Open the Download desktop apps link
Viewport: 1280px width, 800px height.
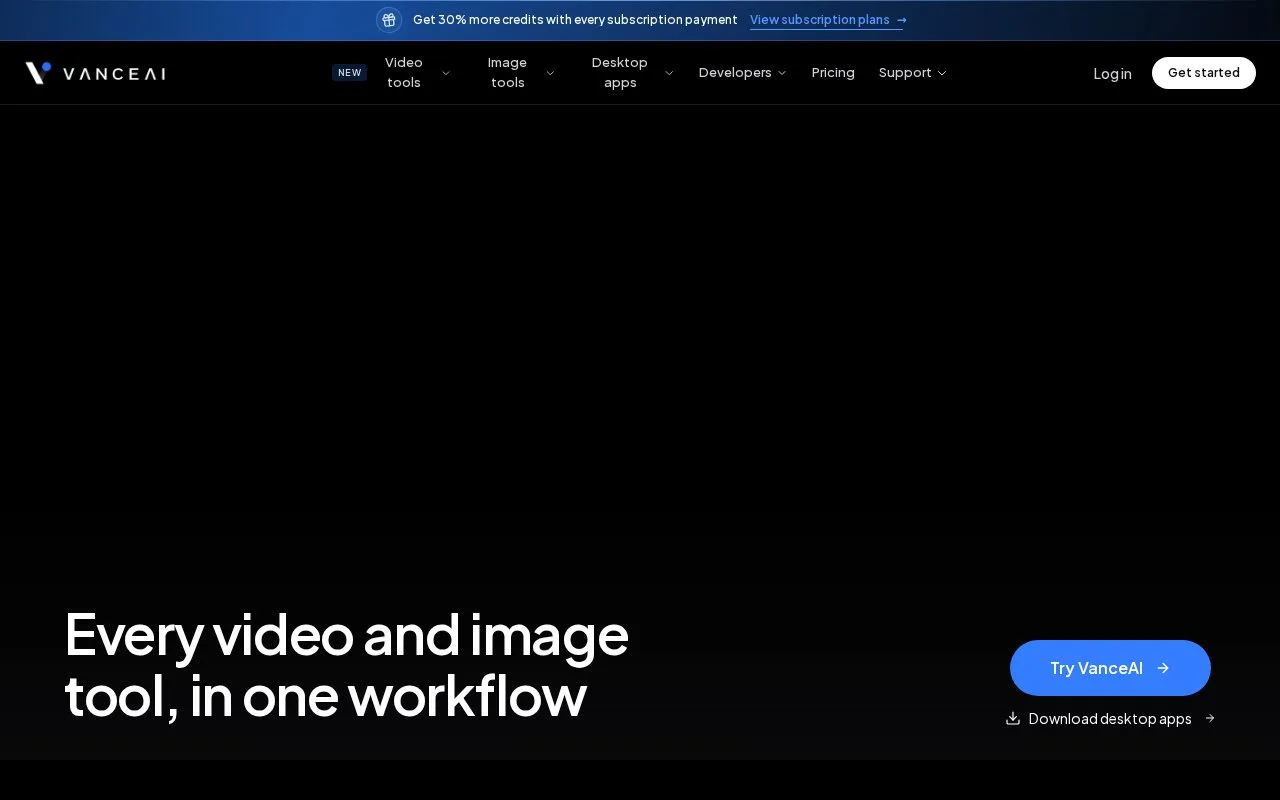click(x=1110, y=718)
